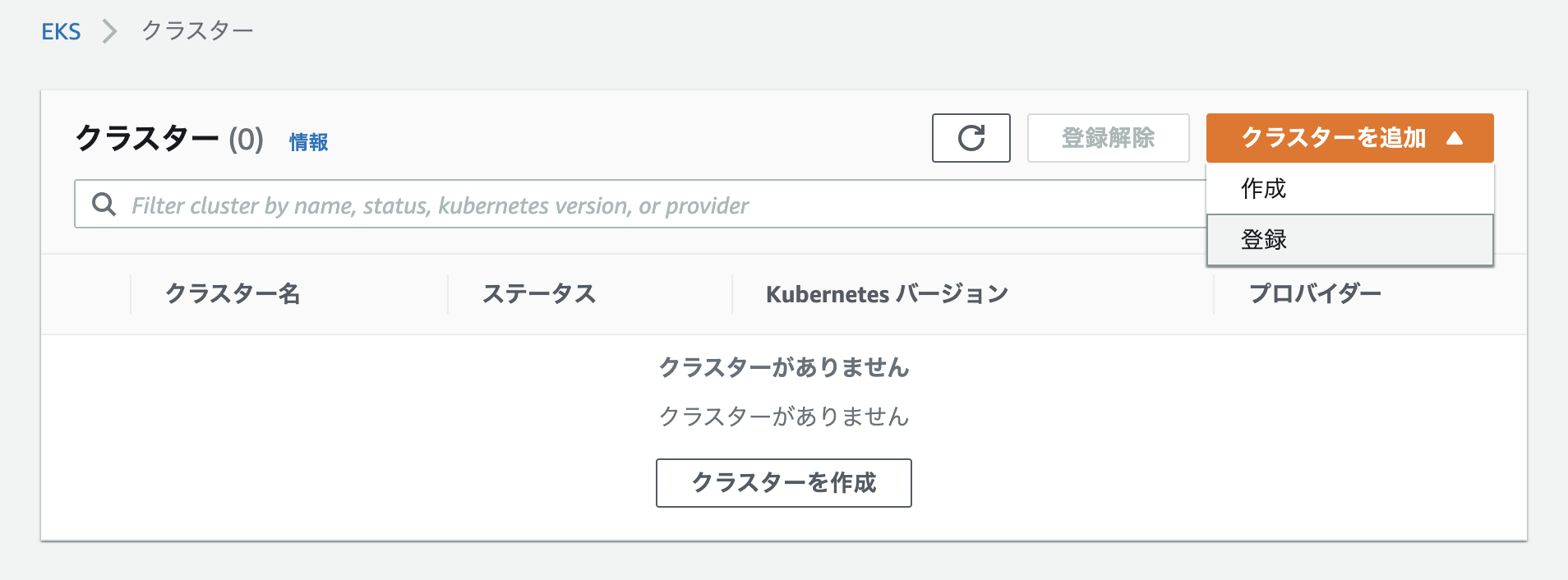Sort by the クラスター名 column header
Image resolution: width=1568 pixels, height=580 pixels.
233,293
